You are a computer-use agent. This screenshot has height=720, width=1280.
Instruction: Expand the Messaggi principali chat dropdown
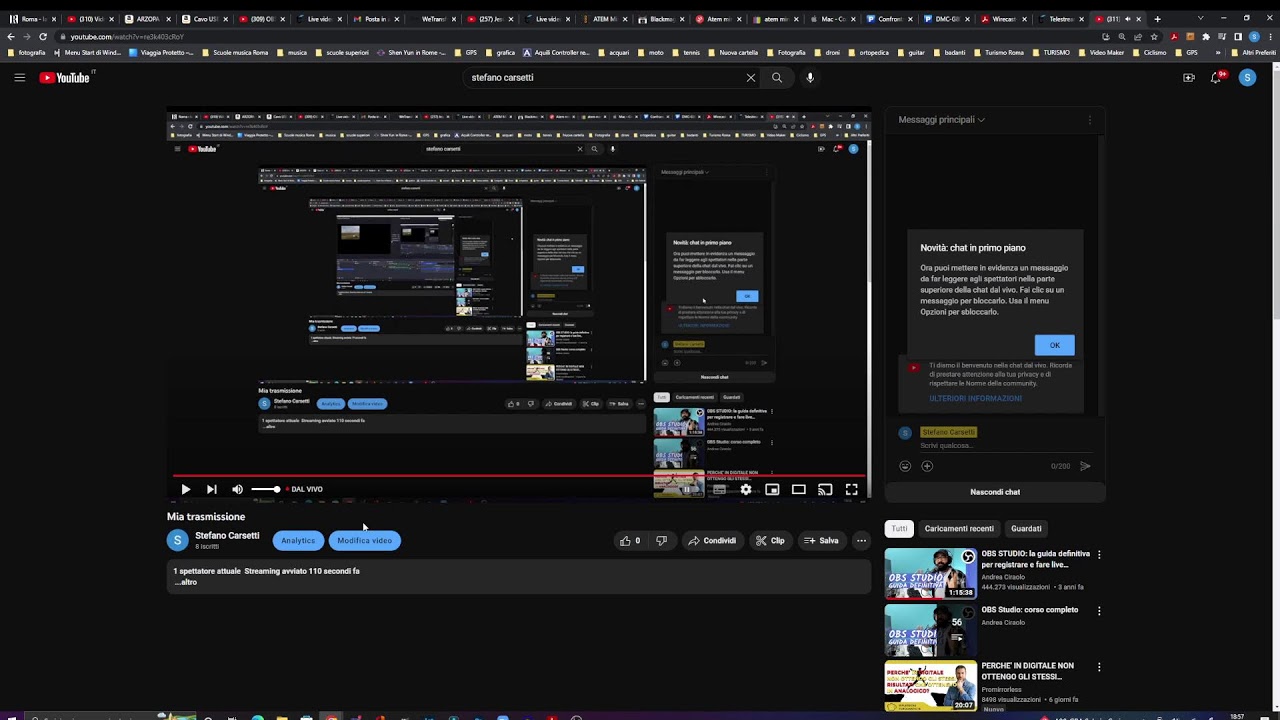pyautogui.click(x=941, y=120)
